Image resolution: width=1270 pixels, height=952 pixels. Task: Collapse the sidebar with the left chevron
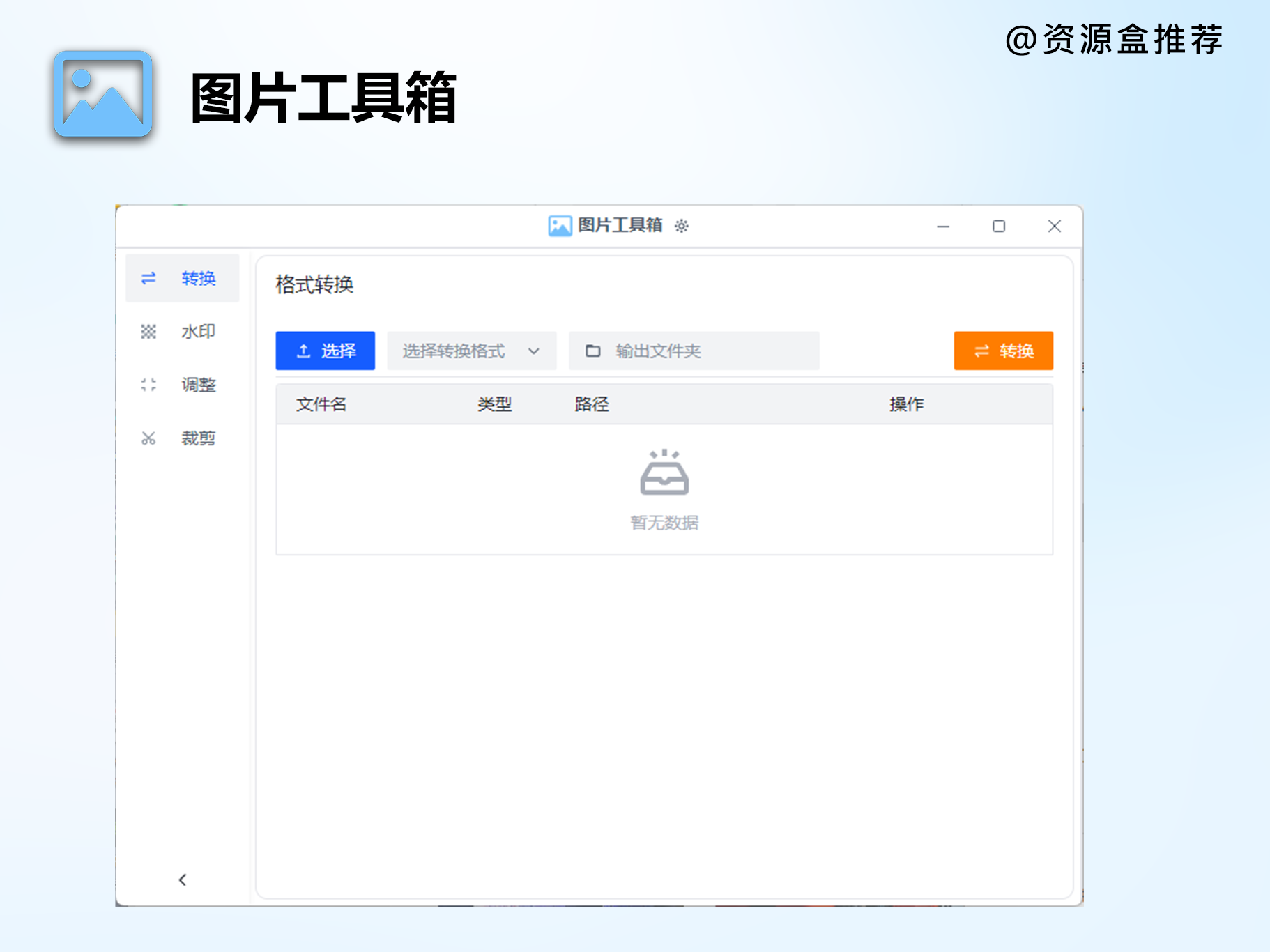(x=183, y=880)
